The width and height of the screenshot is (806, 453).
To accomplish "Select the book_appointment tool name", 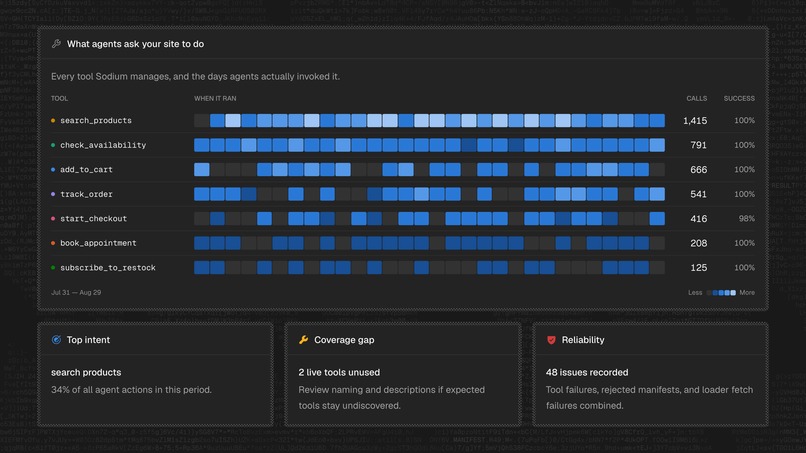I will [98, 243].
